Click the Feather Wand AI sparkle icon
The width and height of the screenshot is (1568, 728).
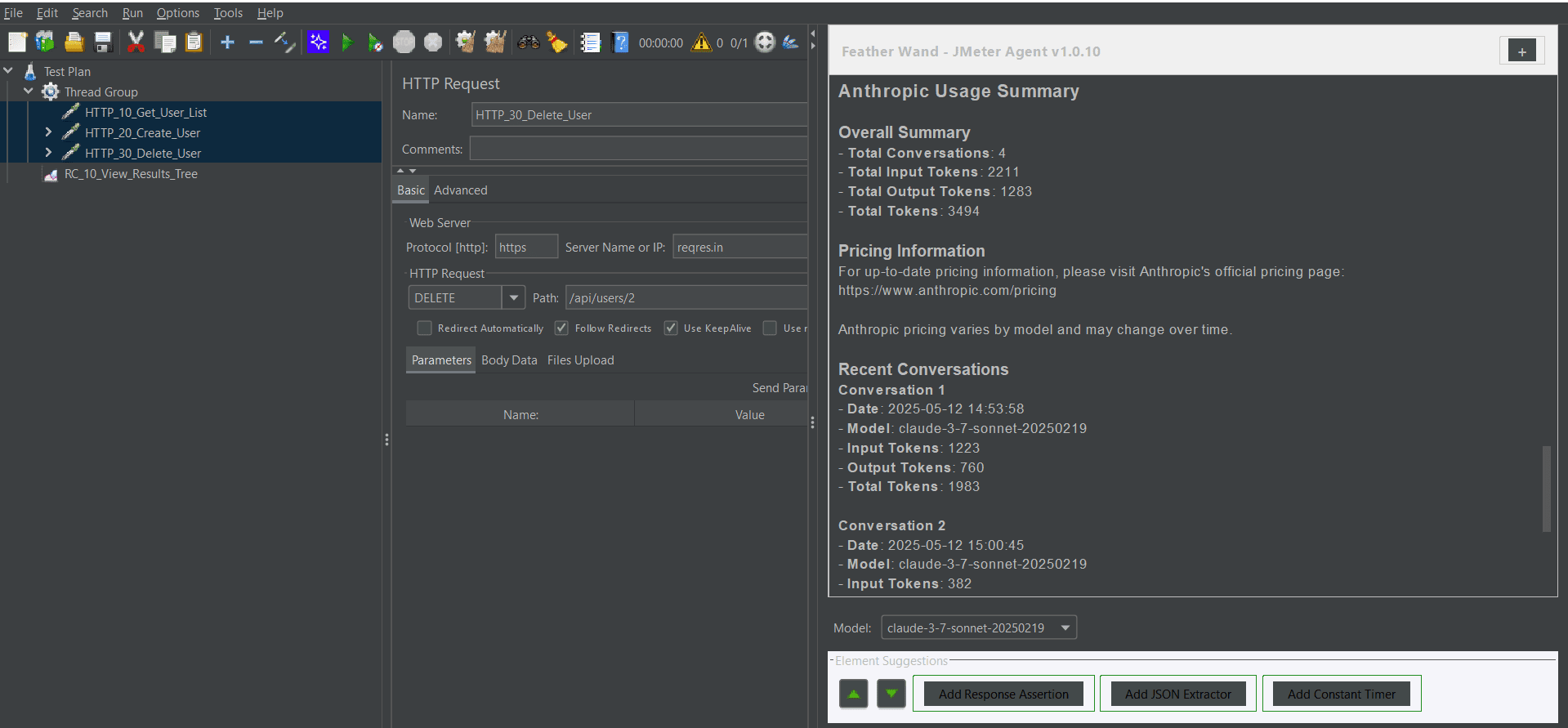(x=318, y=42)
